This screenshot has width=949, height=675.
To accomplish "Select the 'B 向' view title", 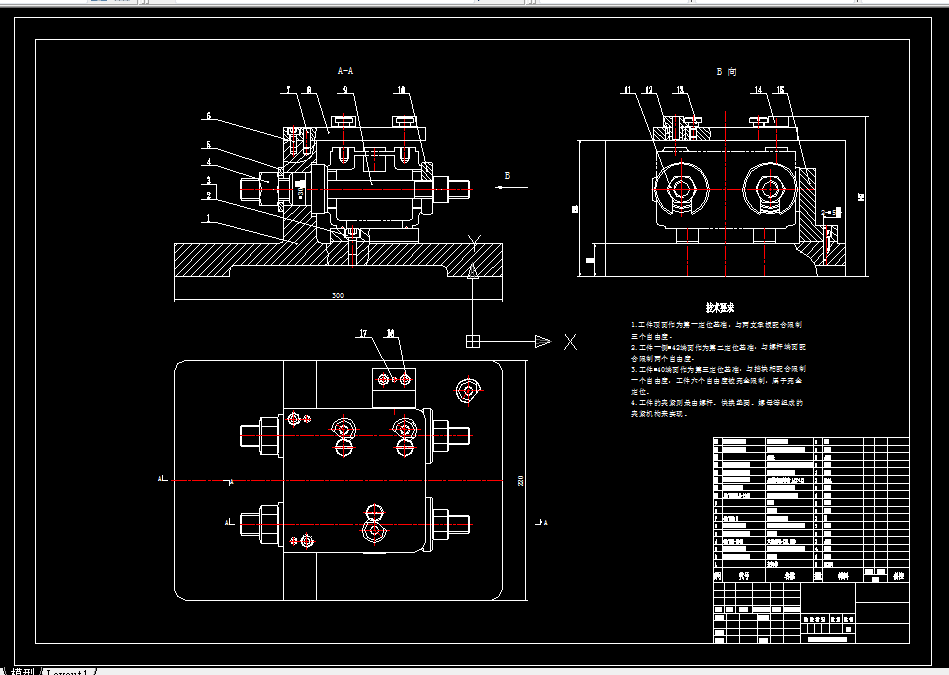I will [x=726, y=71].
